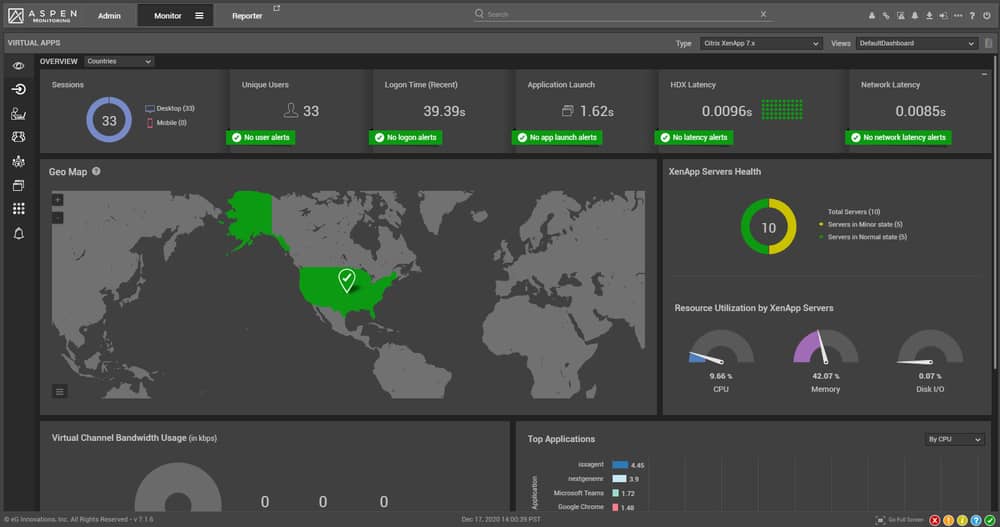Open the Admin tab

click(x=109, y=15)
